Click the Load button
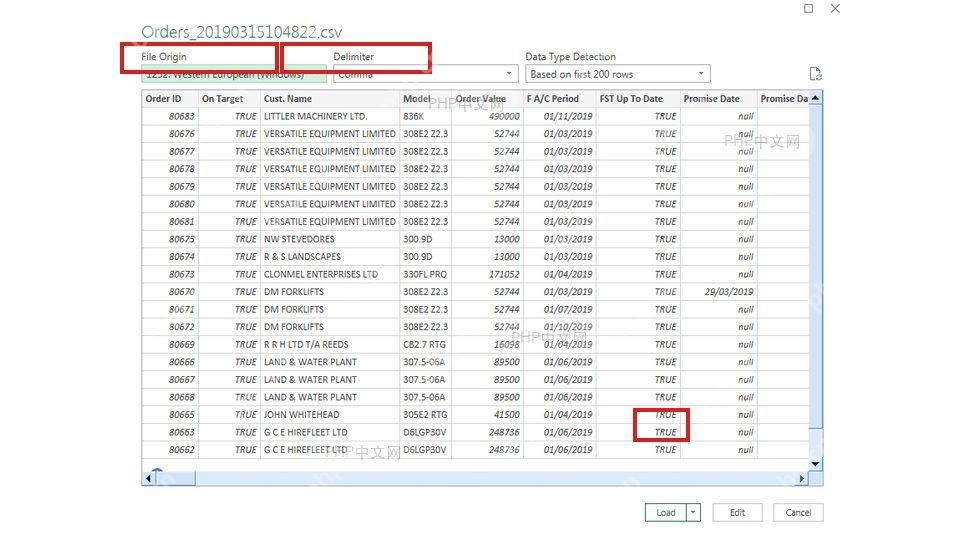This screenshot has width=960, height=540. pyautogui.click(x=666, y=512)
